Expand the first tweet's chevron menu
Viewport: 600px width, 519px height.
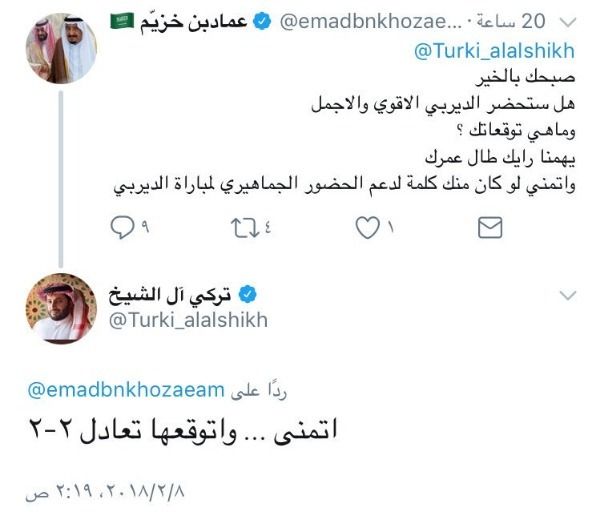click(567, 22)
